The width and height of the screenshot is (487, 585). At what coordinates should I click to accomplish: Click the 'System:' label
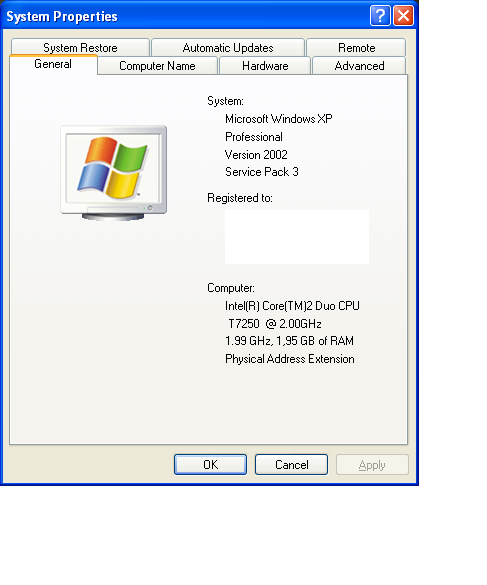[225, 101]
